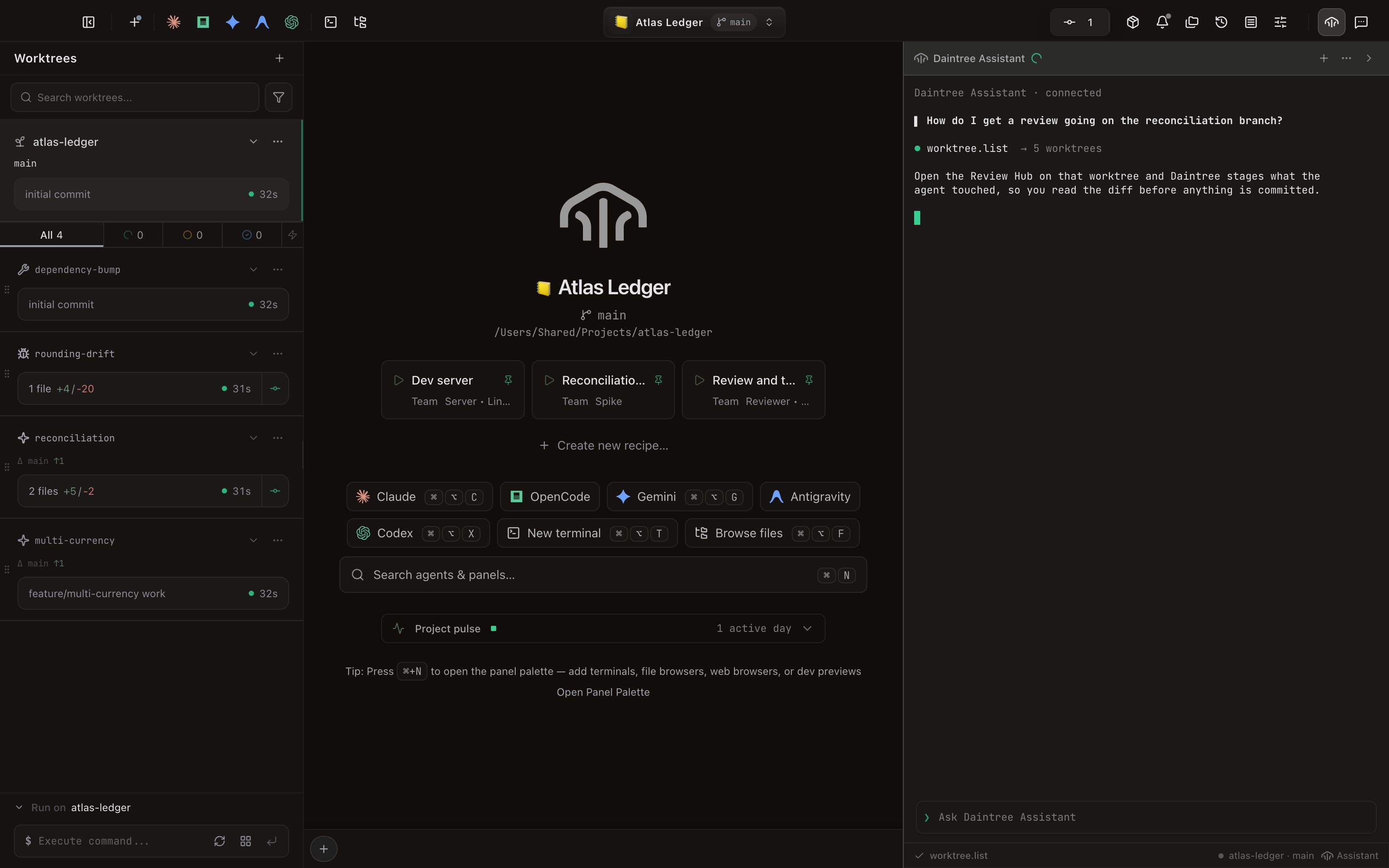Viewport: 1389px width, 868px height.
Task: Open the grid icon in the command bar
Action: coord(246,841)
